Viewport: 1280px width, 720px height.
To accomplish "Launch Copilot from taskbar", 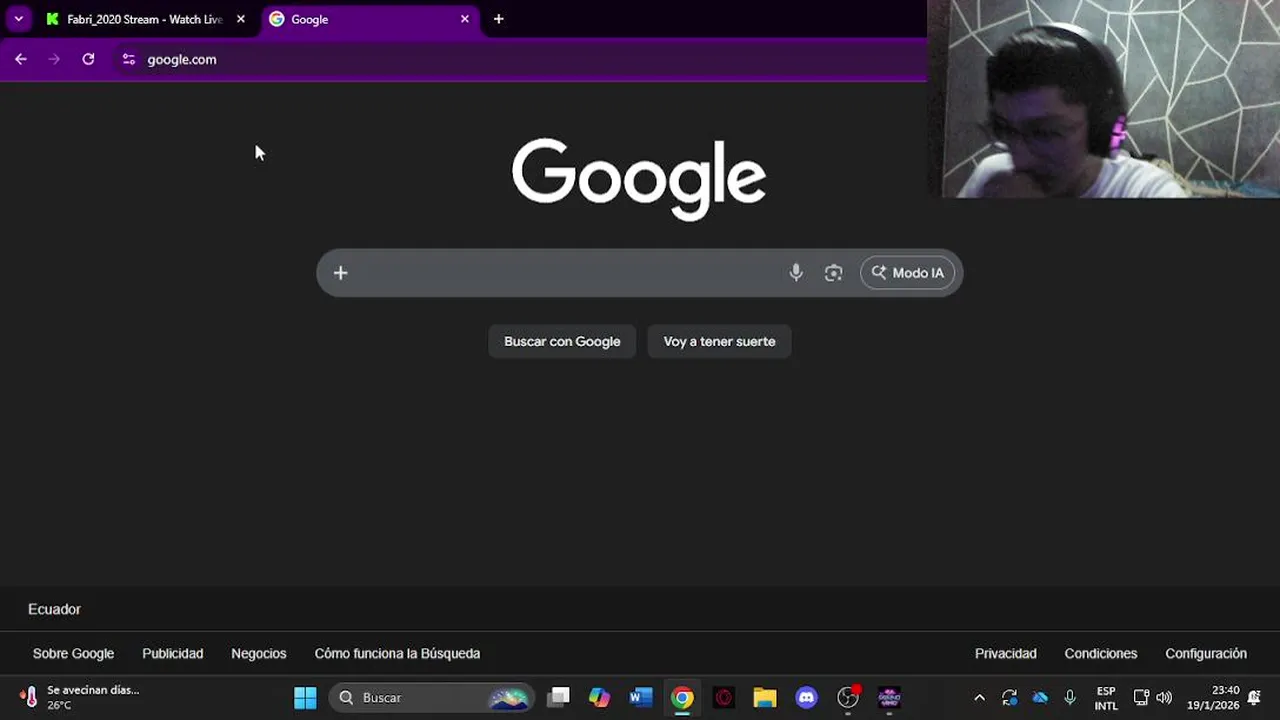I will click(599, 697).
